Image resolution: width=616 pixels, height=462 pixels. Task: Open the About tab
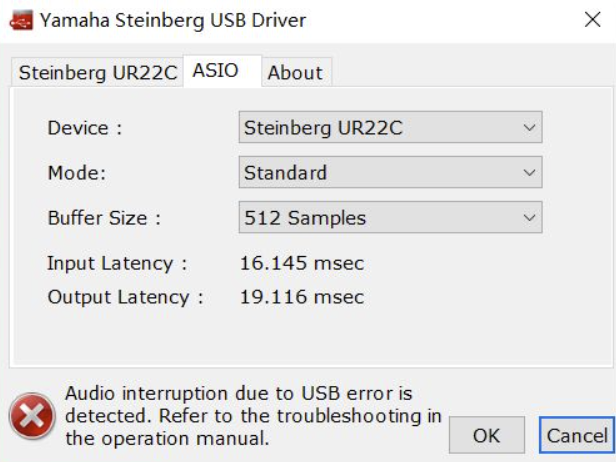(x=295, y=72)
